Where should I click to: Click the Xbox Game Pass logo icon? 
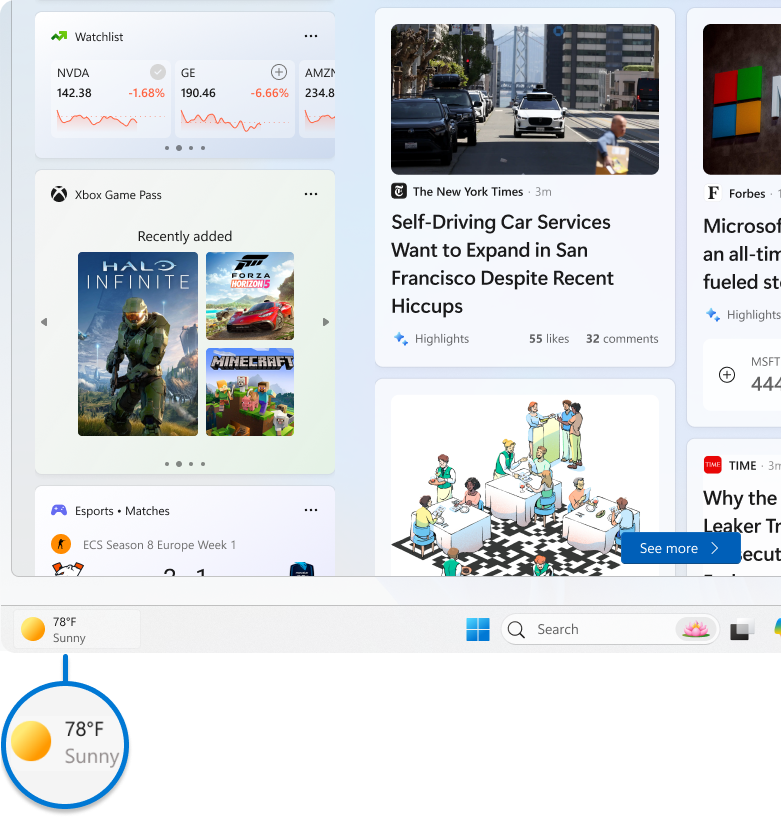(x=59, y=195)
